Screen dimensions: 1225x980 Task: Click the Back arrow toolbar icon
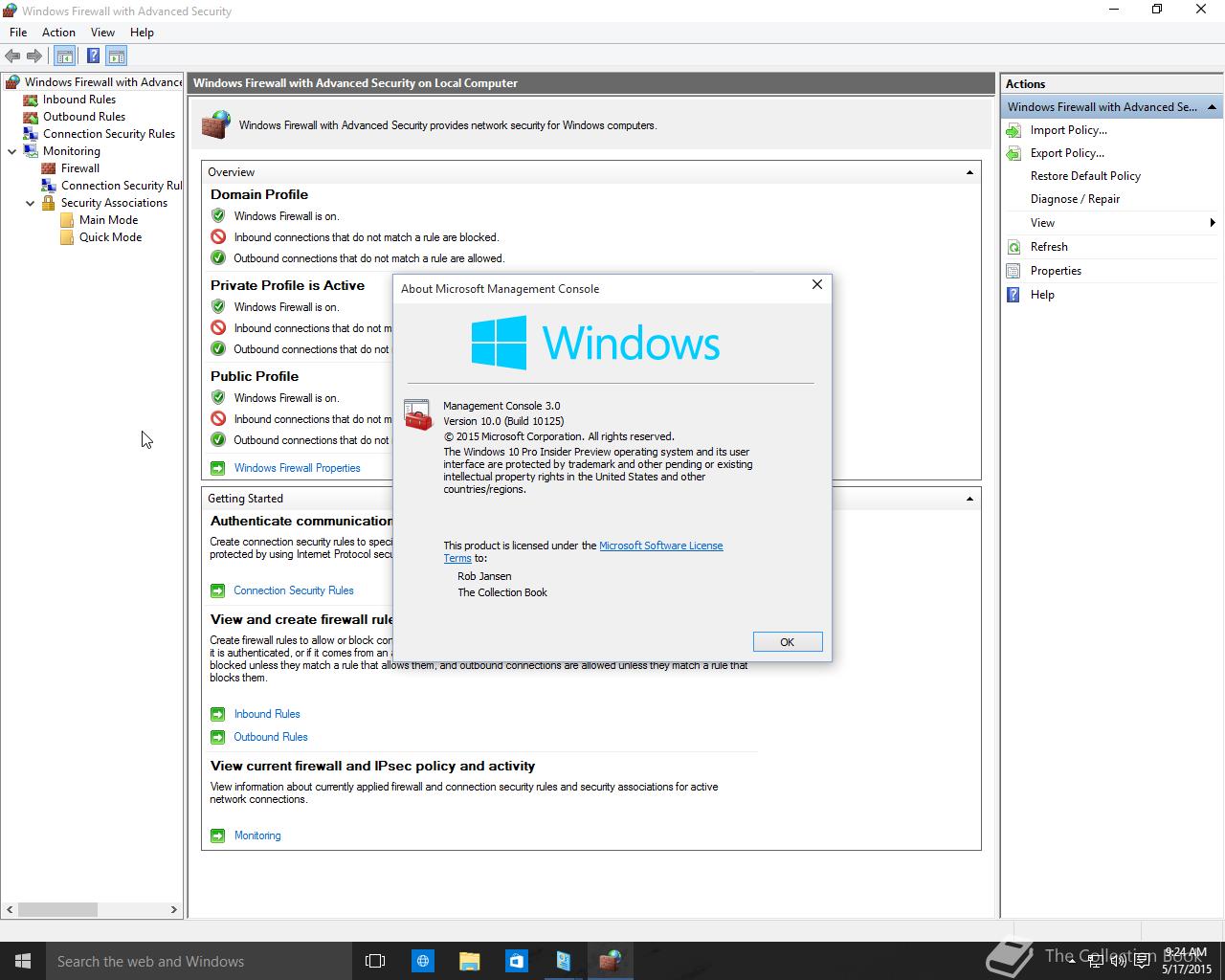click(x=12, y=56)
